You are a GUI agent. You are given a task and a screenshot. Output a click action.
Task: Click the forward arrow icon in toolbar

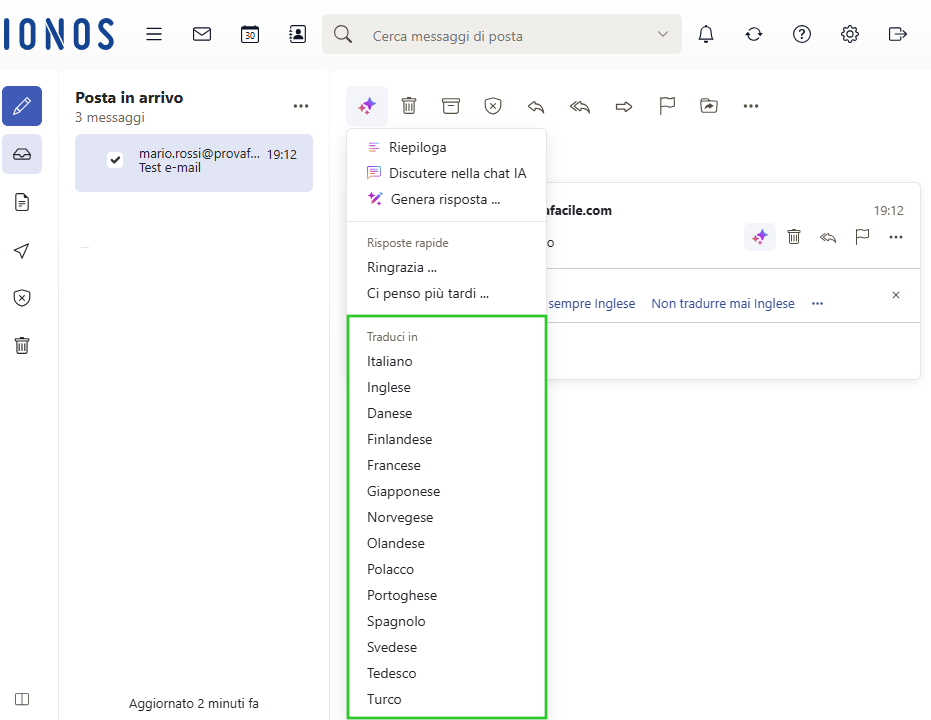pos(624,106)
